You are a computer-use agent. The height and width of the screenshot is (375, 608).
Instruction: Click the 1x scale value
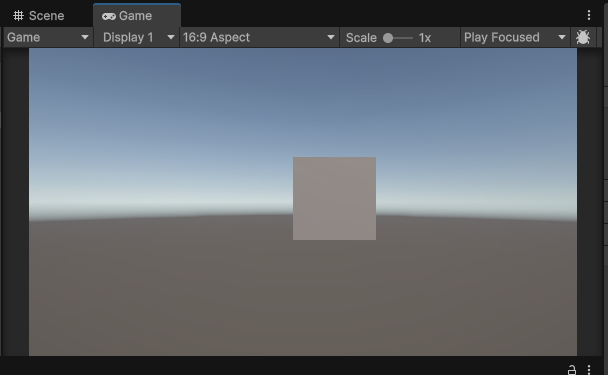pyautogui.click(x=425, y=38)
